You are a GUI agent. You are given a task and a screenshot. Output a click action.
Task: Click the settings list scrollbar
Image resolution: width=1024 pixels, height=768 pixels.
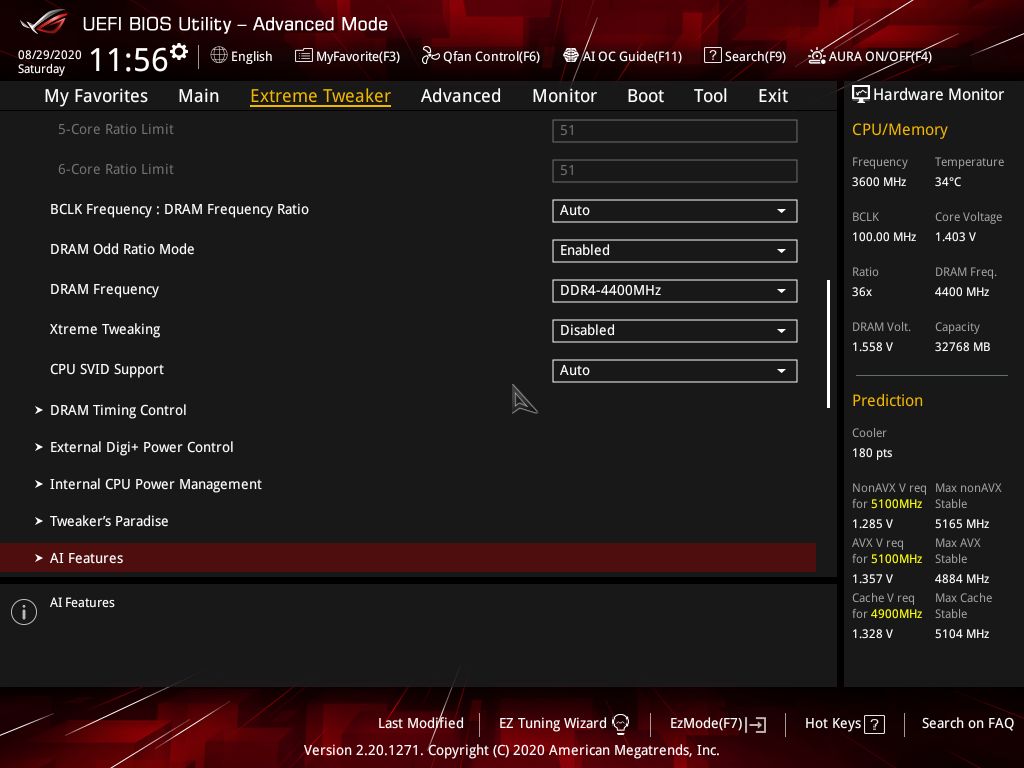(829, 344)
